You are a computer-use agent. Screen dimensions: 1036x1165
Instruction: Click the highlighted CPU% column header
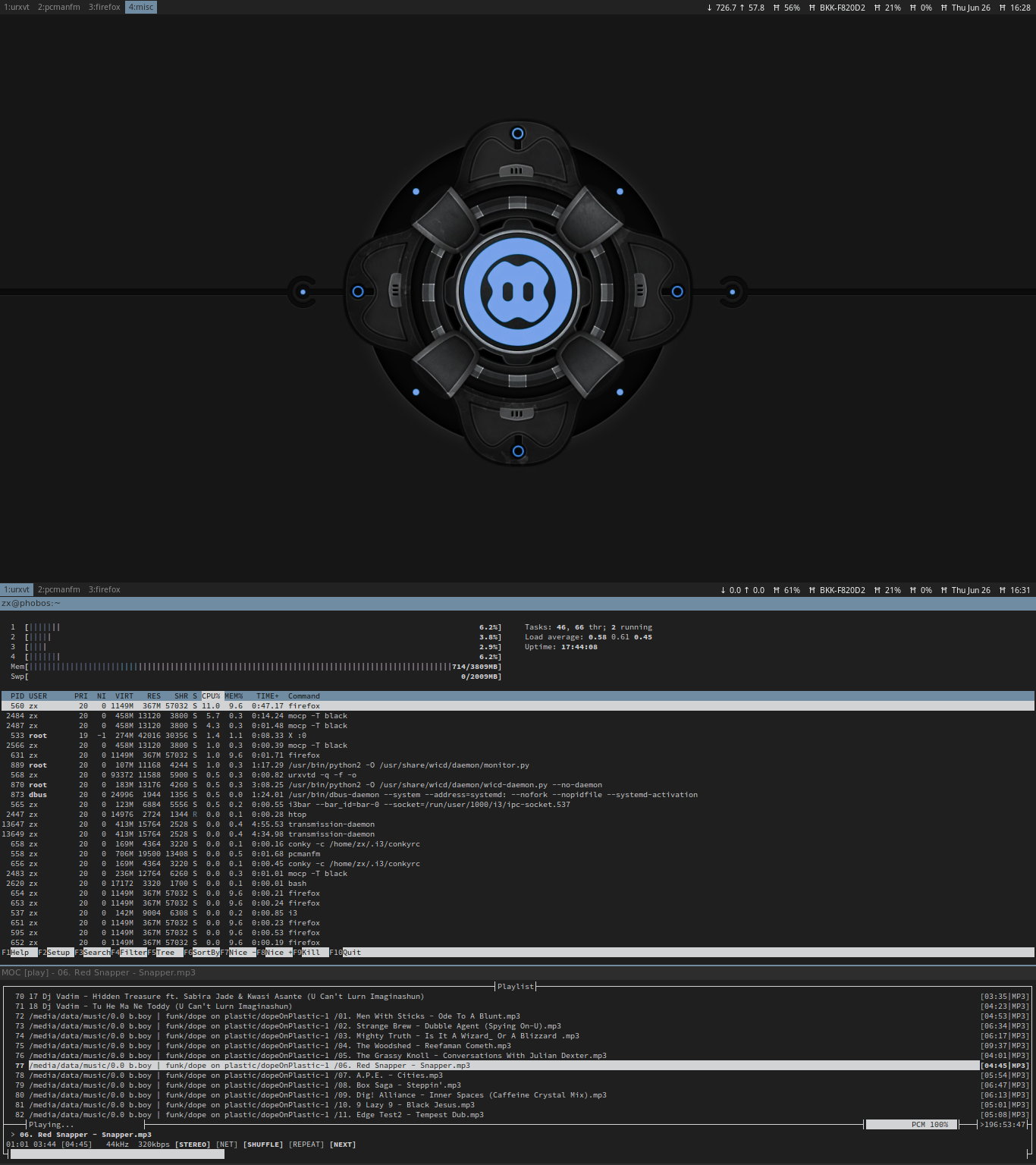[x=211, y=696]
